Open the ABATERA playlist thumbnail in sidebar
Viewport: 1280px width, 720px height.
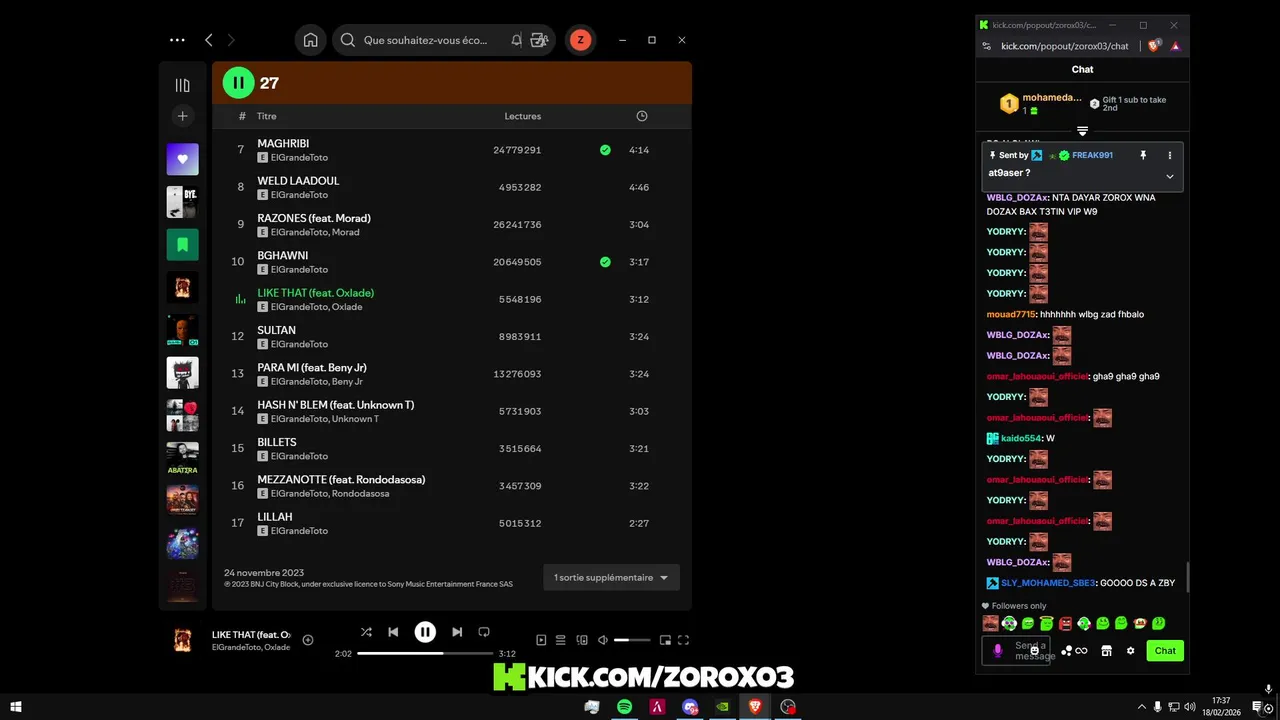182,457
